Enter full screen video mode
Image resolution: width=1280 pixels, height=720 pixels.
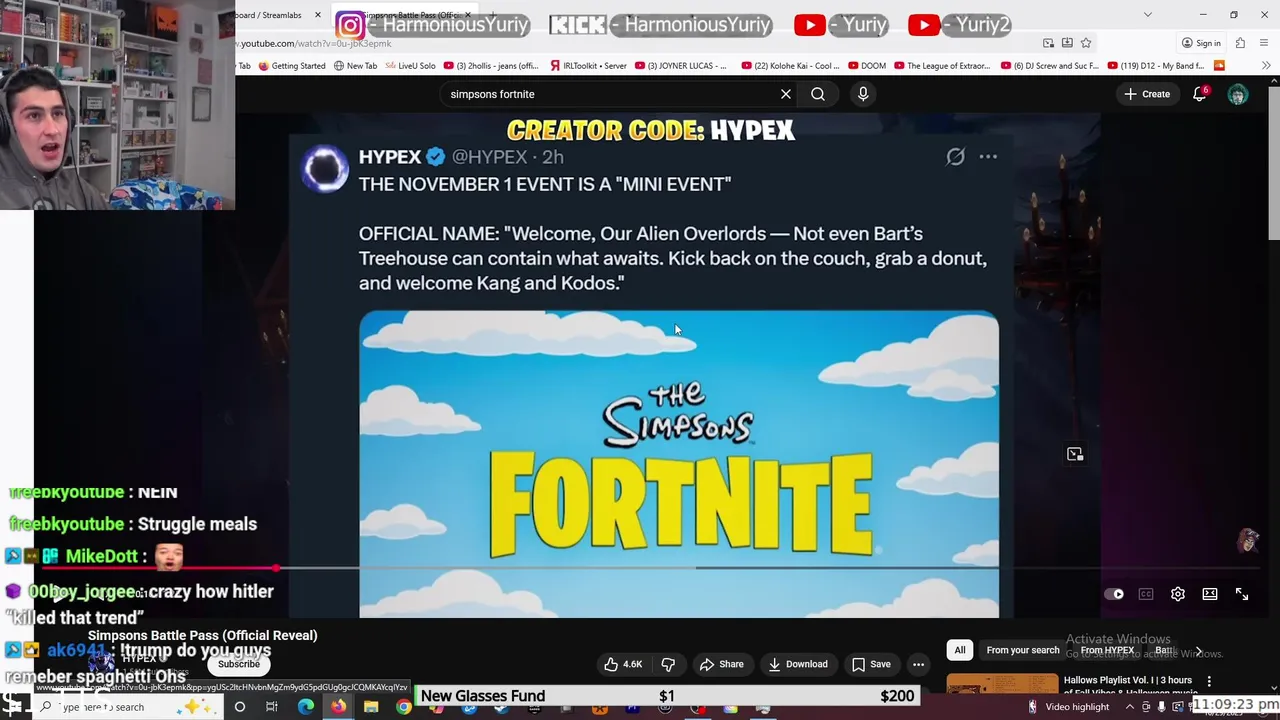(1242, 594)
